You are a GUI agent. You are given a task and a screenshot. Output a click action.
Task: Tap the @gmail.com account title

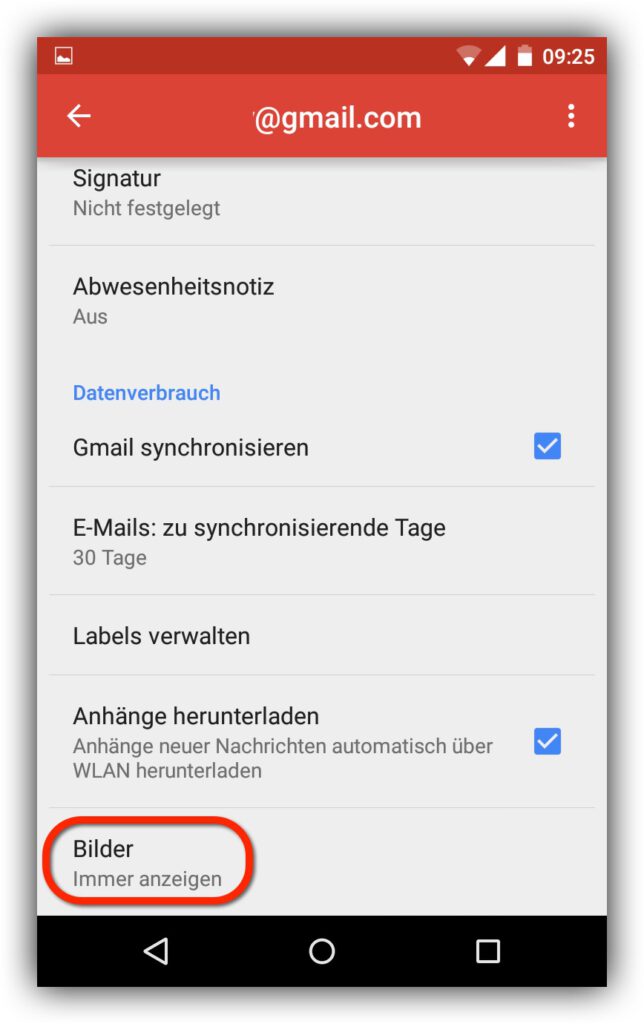pyautogui.click(x=337, y=118)
